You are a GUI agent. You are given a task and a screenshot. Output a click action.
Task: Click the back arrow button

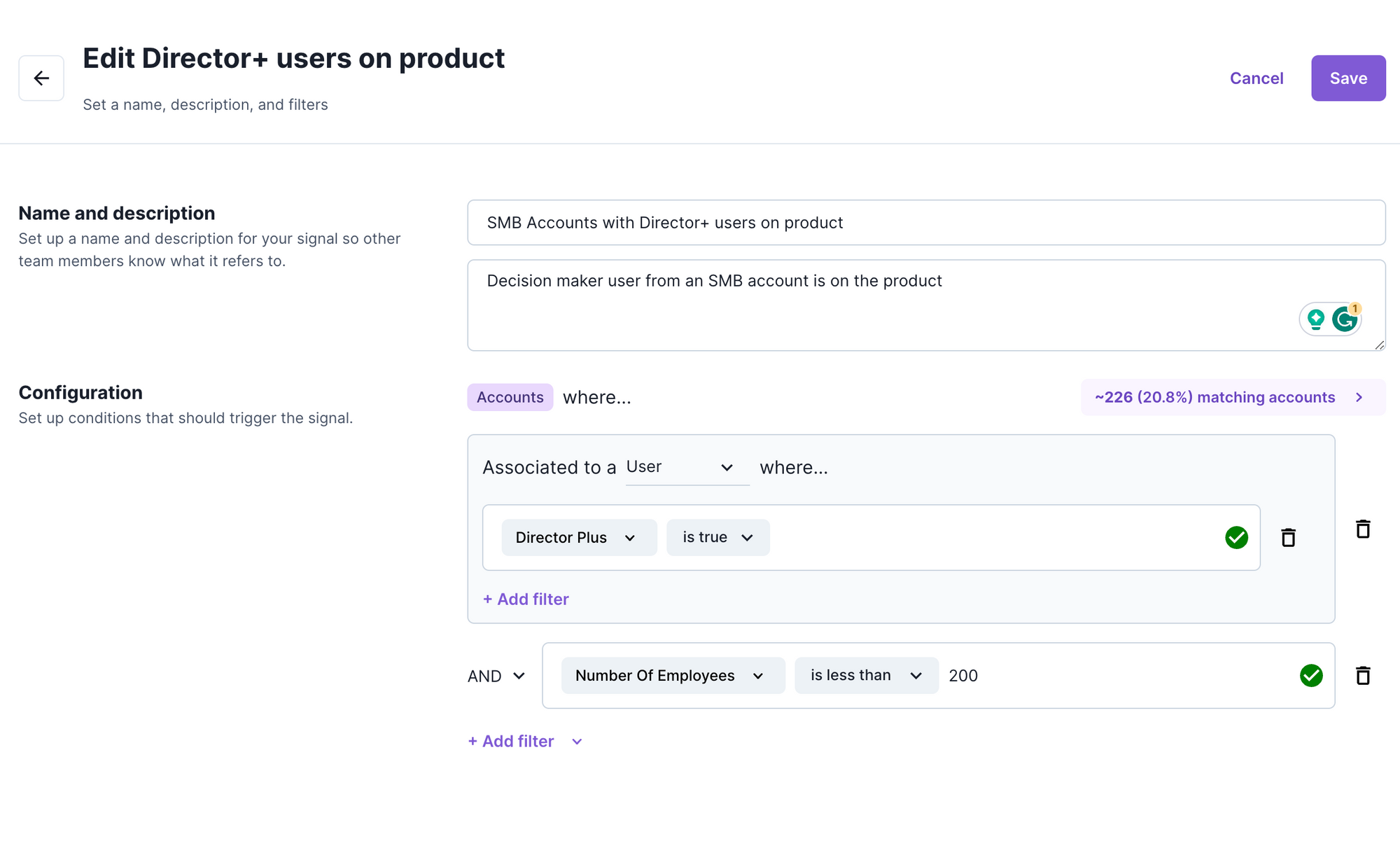pos(41,78)
